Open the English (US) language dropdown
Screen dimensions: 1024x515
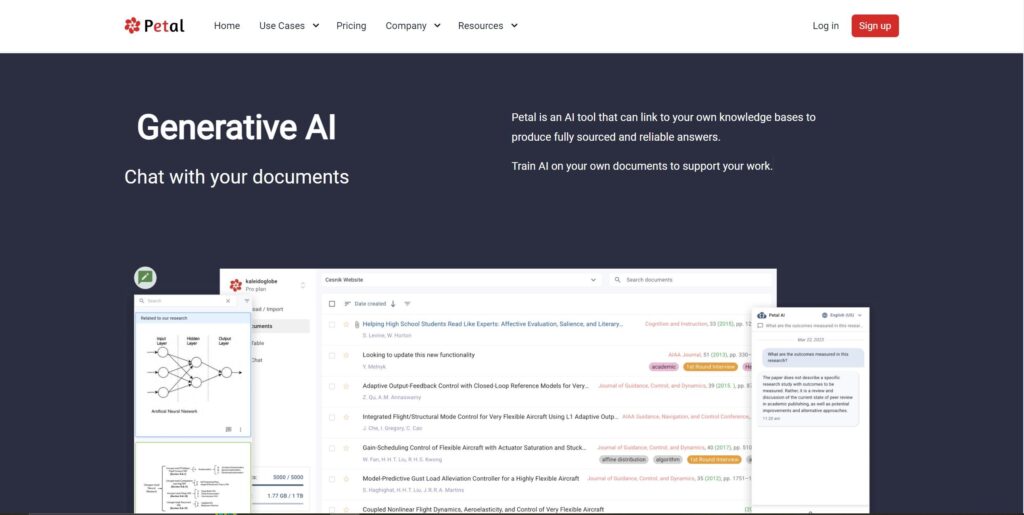tap(840, 314)
